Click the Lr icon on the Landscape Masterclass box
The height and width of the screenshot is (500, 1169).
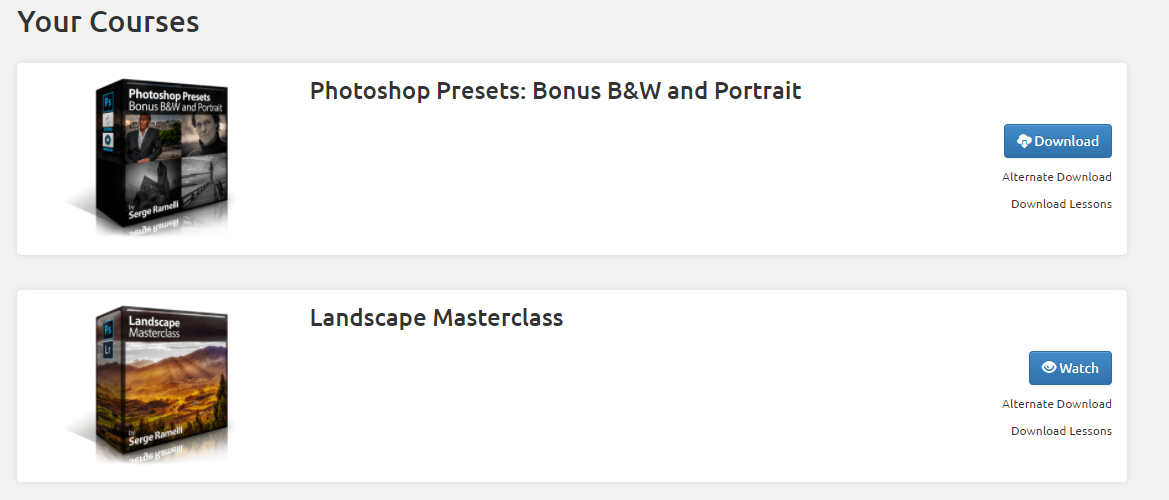point(108,349)
